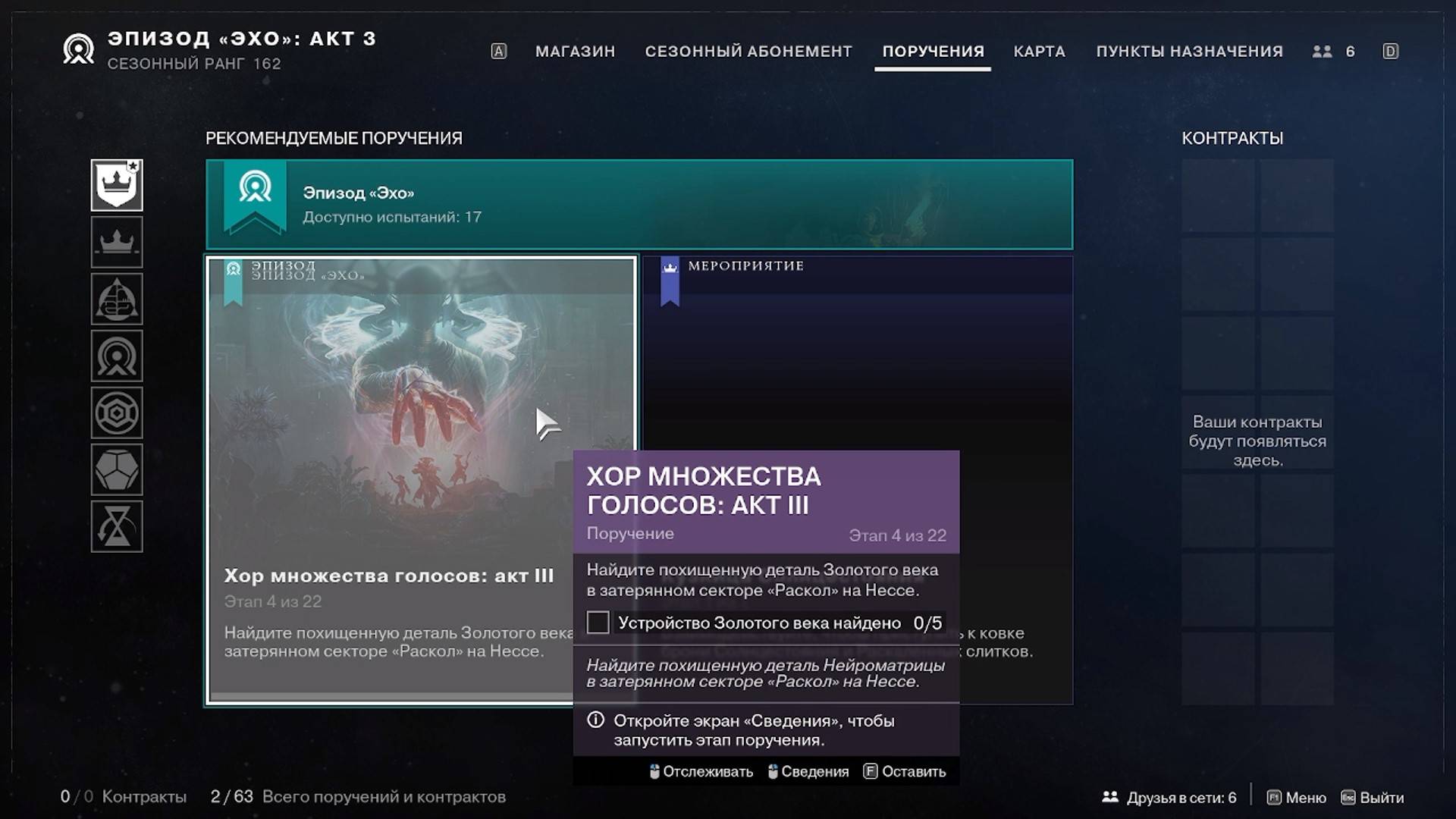
Task: Click the Episode Echoes banner emblem icon
Action: point(255,188)
